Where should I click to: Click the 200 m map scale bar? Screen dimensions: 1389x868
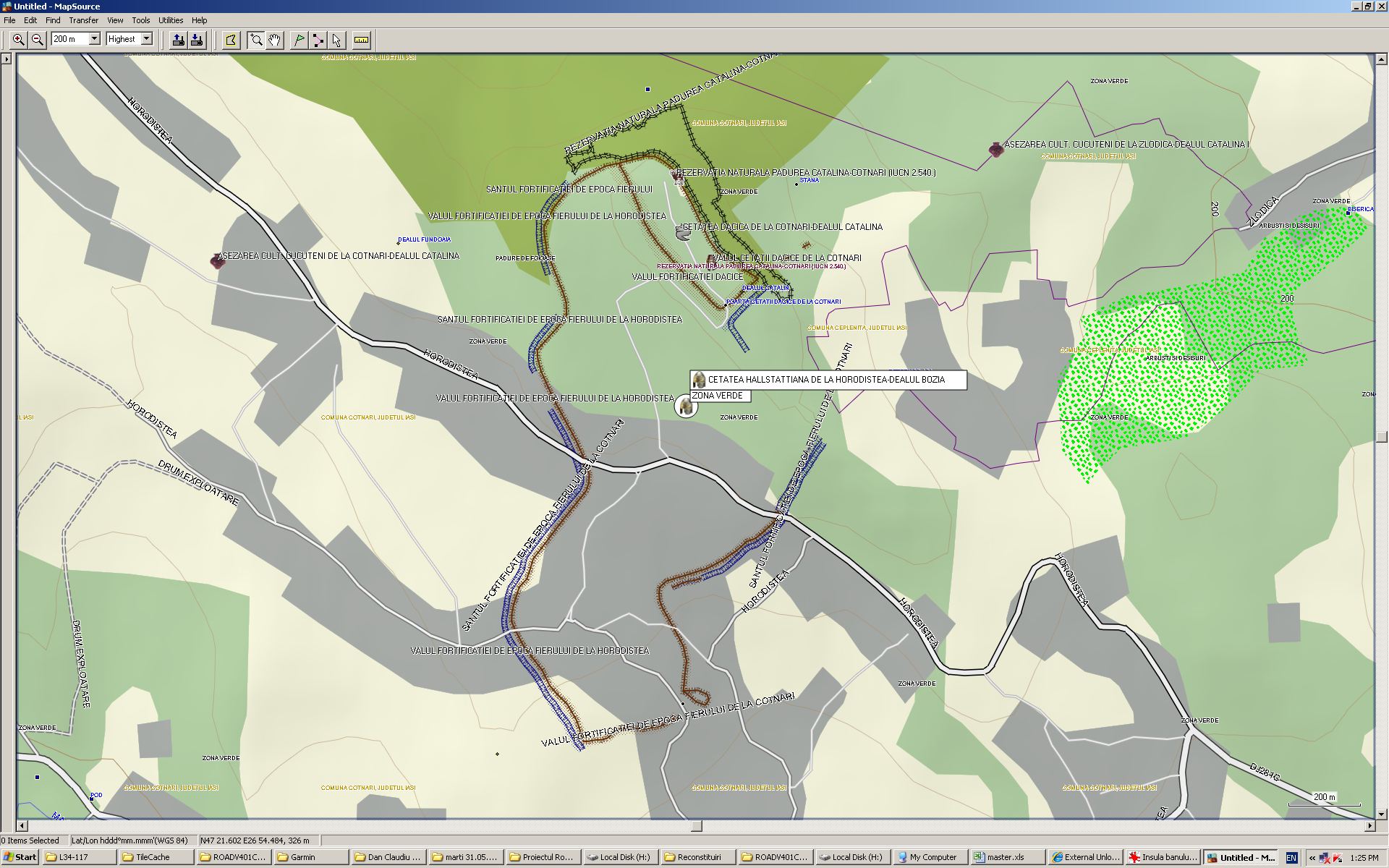point(1324,799)
